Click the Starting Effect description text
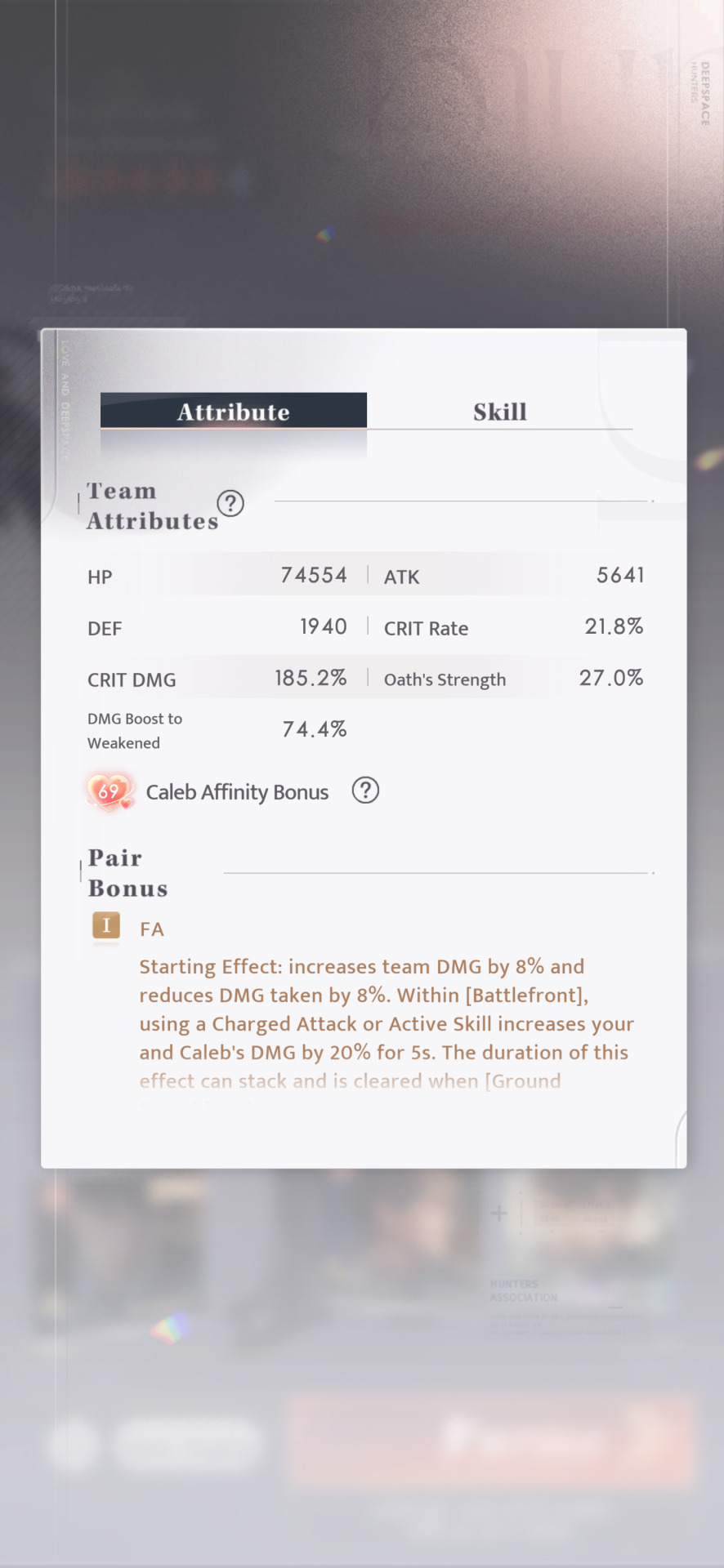 (x=387, y=1024)
